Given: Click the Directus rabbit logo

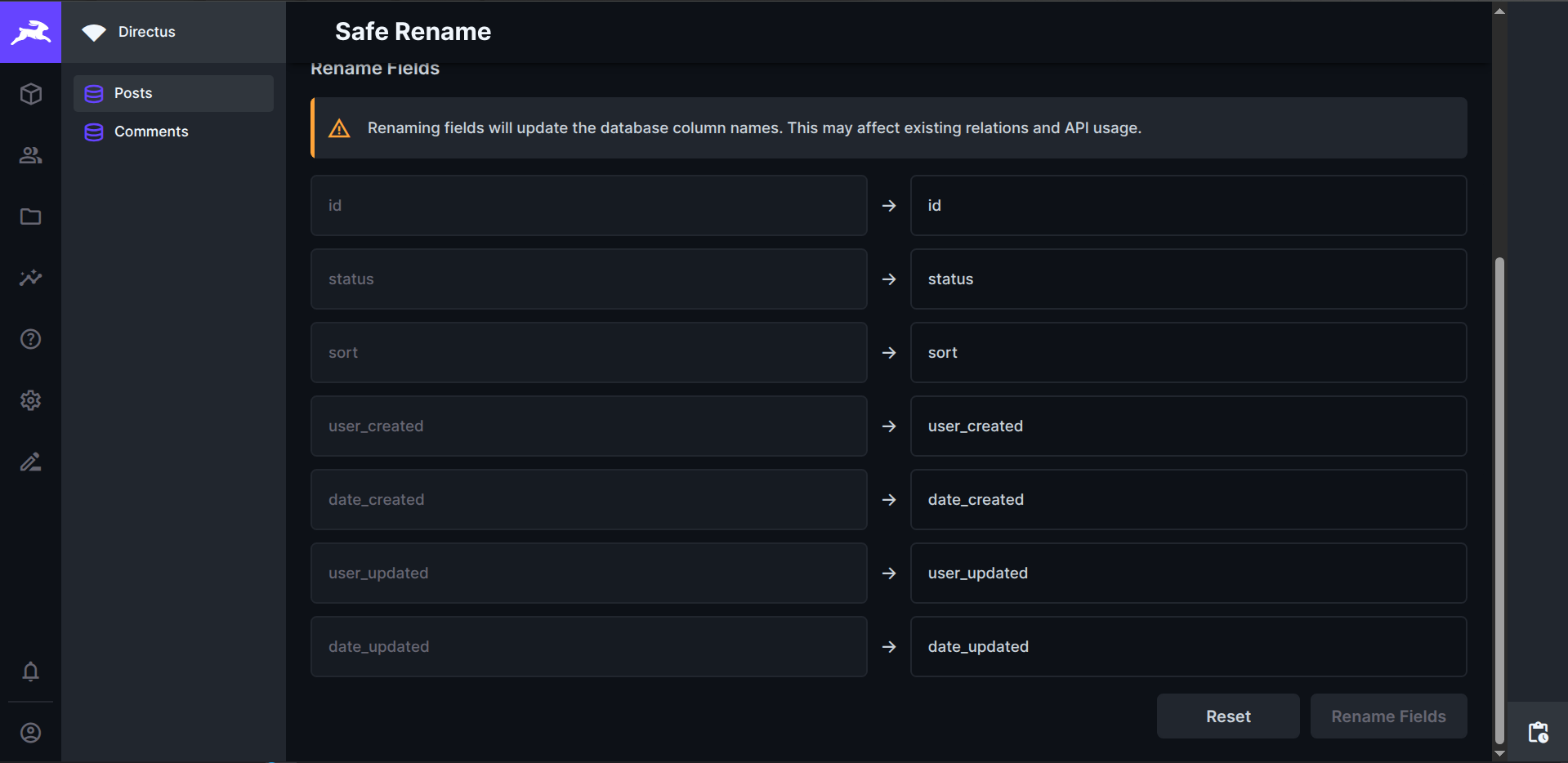Looking at the screenshot, I should pyautogui.click(x=30, y=32).
